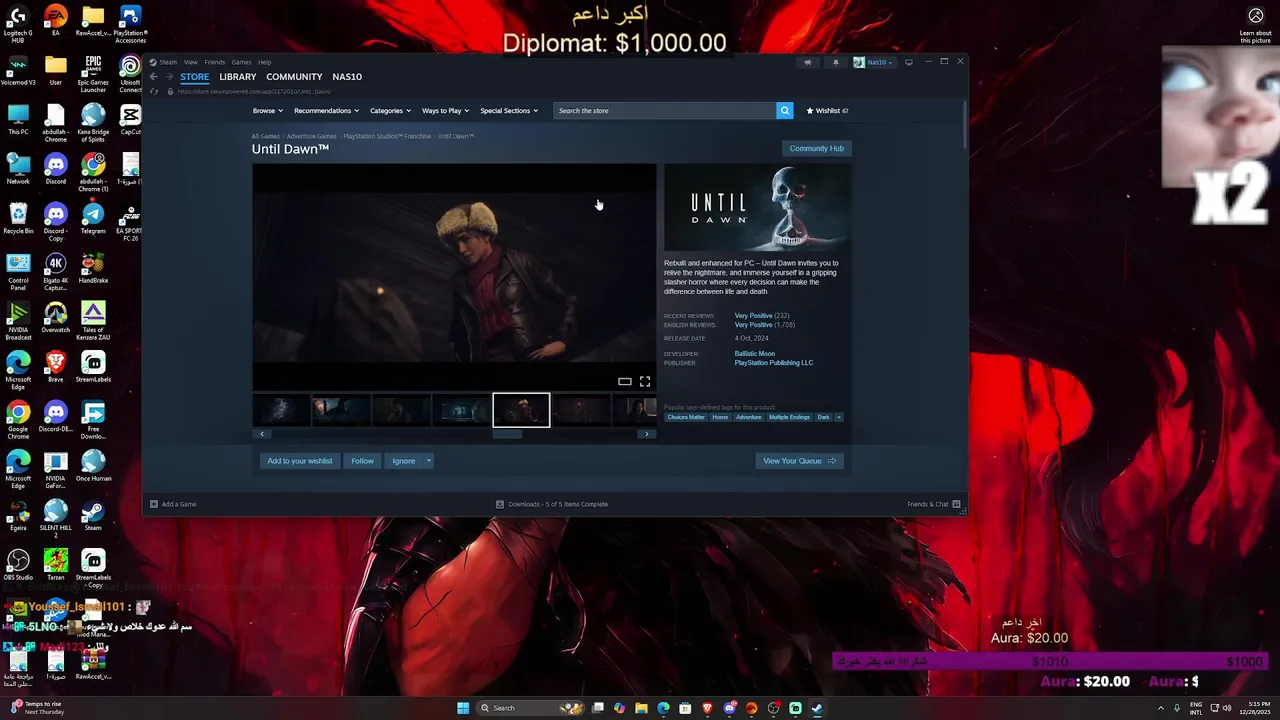Click Brave browser in taskbar
This screenshot has height=720, width=1280.
(707, 708)
